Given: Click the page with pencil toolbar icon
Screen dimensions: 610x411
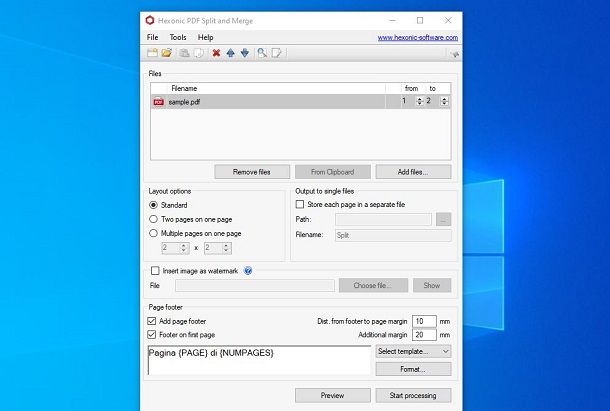Looking at the screenshot, I should click(x=277, y=53).
